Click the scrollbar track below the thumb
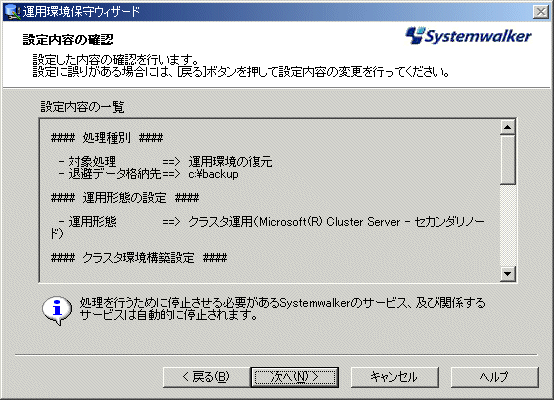This screenshot has height=400, width=554. [508, 225]
